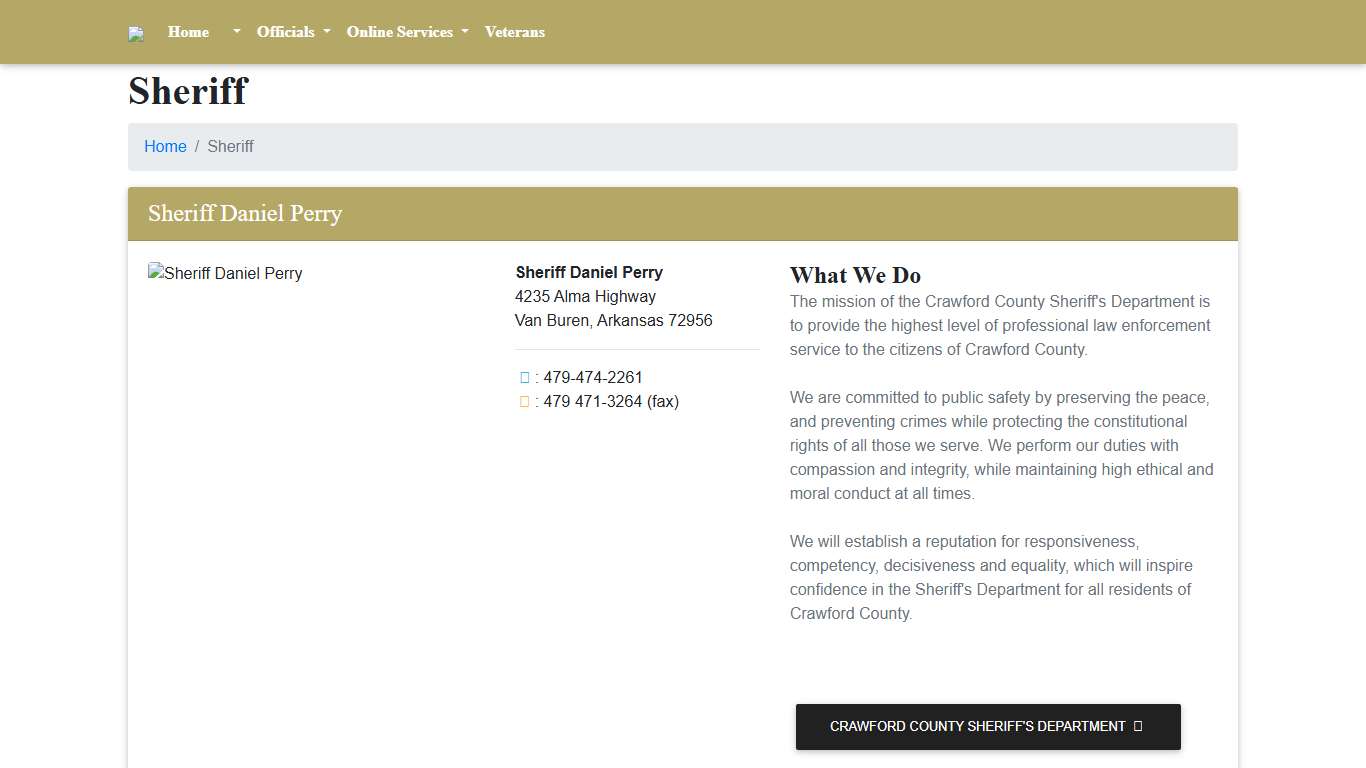
Task: Click the icon inside Sheriff's Department button
Action: [1138, 727]
